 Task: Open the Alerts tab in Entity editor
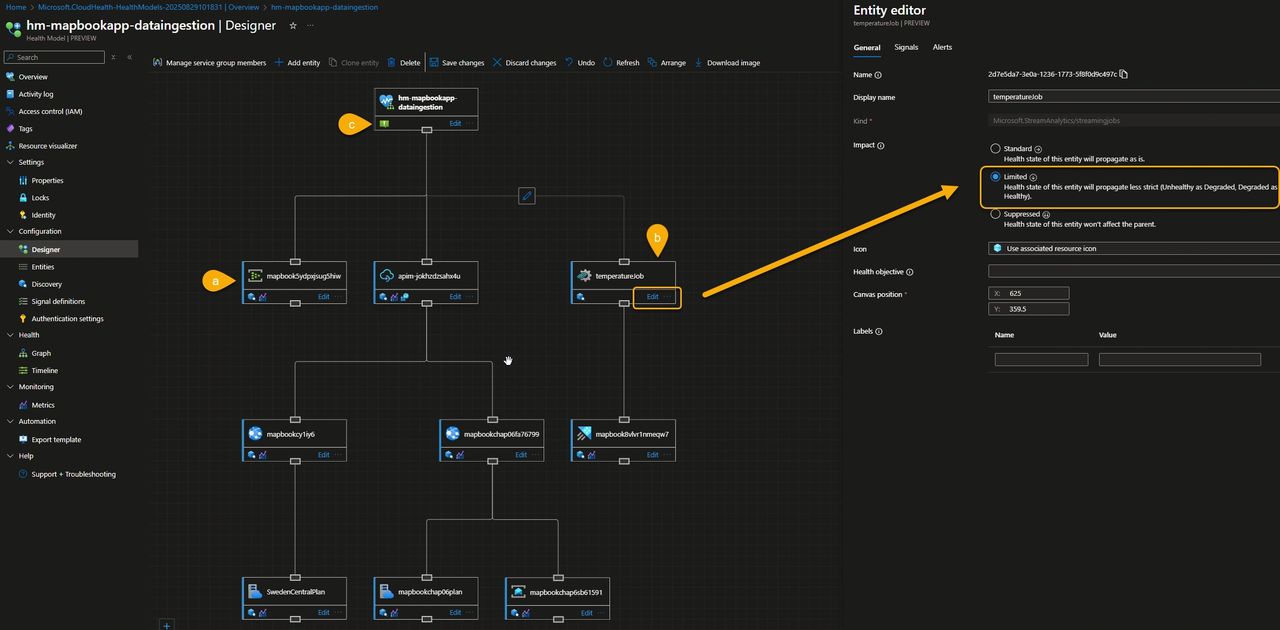(941, 47)
